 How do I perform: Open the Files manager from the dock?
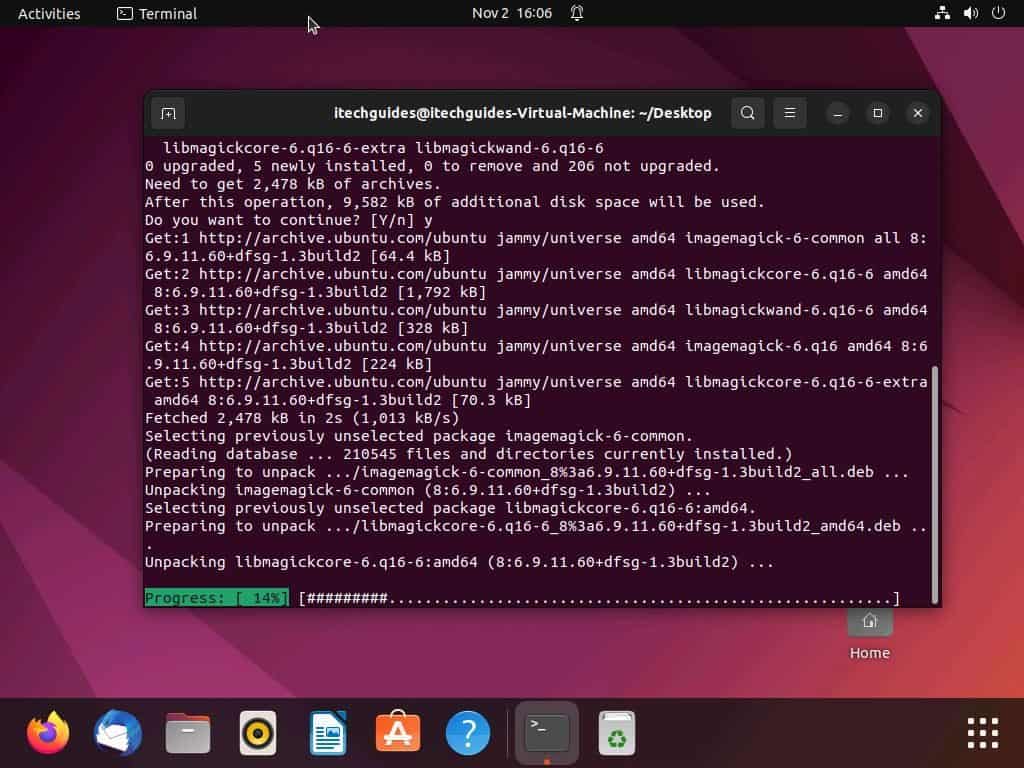(x=188, y=733)
